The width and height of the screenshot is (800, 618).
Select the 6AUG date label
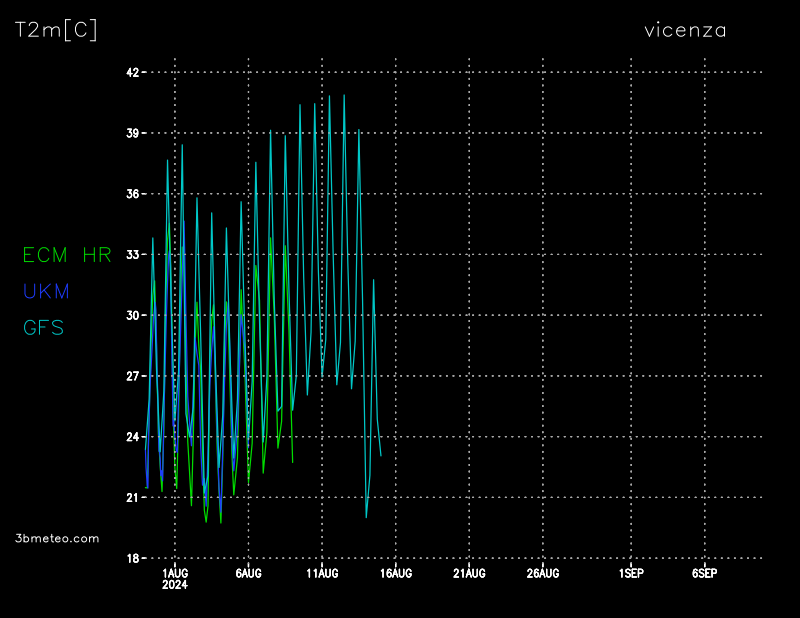[x=248, y=573]
